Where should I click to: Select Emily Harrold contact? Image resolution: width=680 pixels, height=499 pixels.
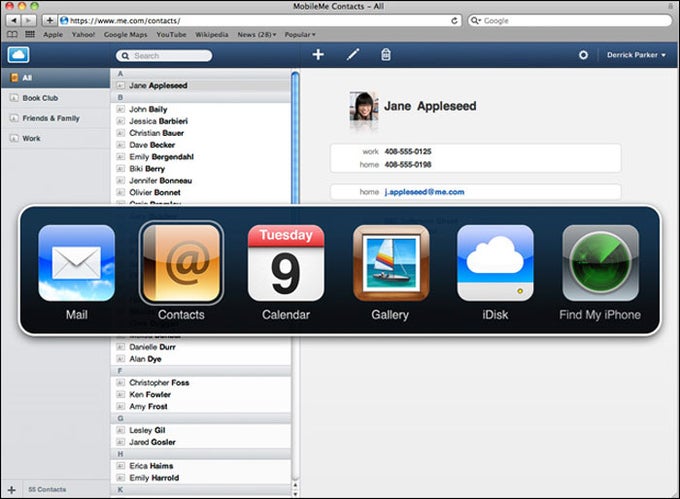[x=201, y=478]
